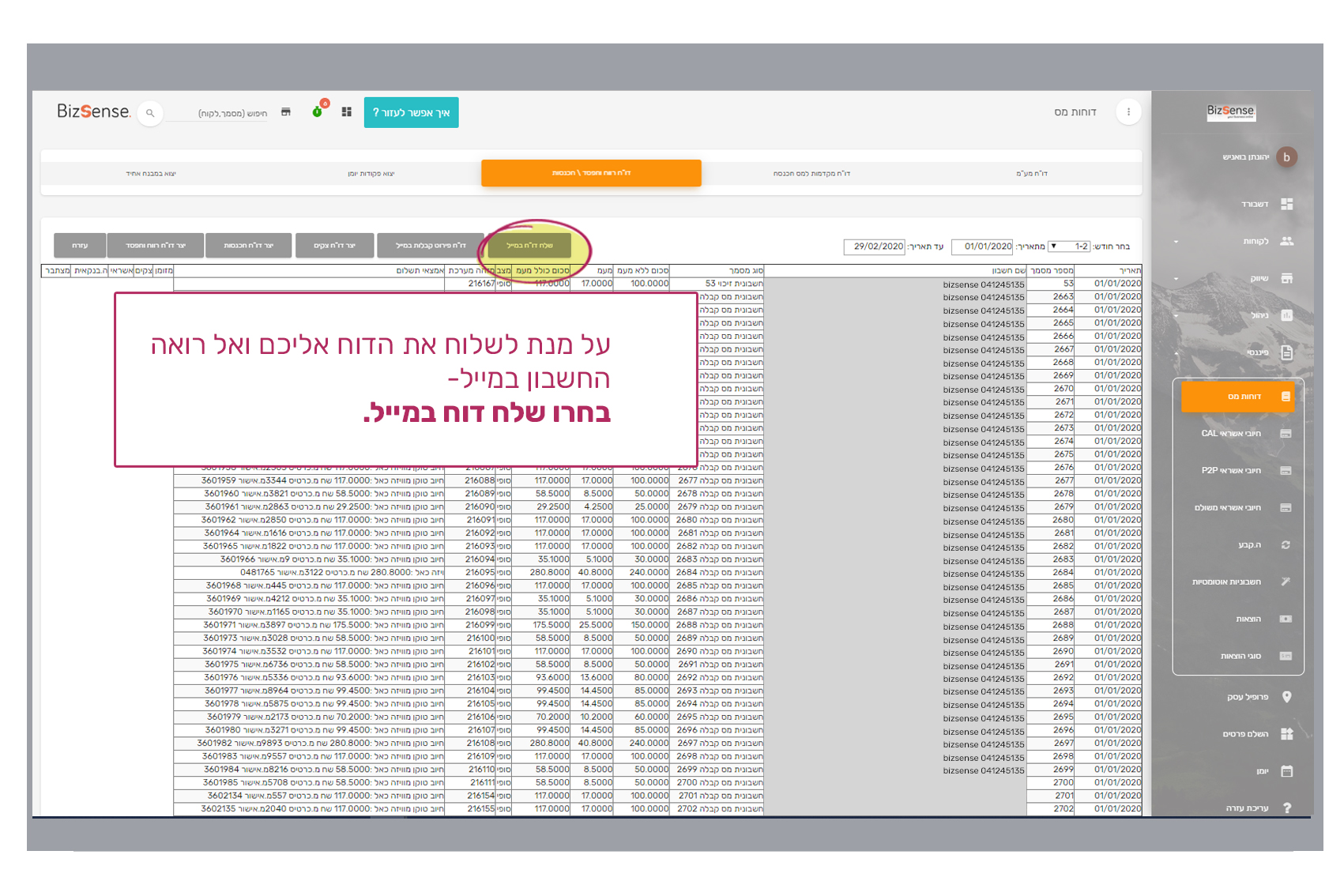Click system ID cell 216095
Image resolution: width=1344 pixels, height=896 pixels.
pyautogui.click(x=470, y=573)
